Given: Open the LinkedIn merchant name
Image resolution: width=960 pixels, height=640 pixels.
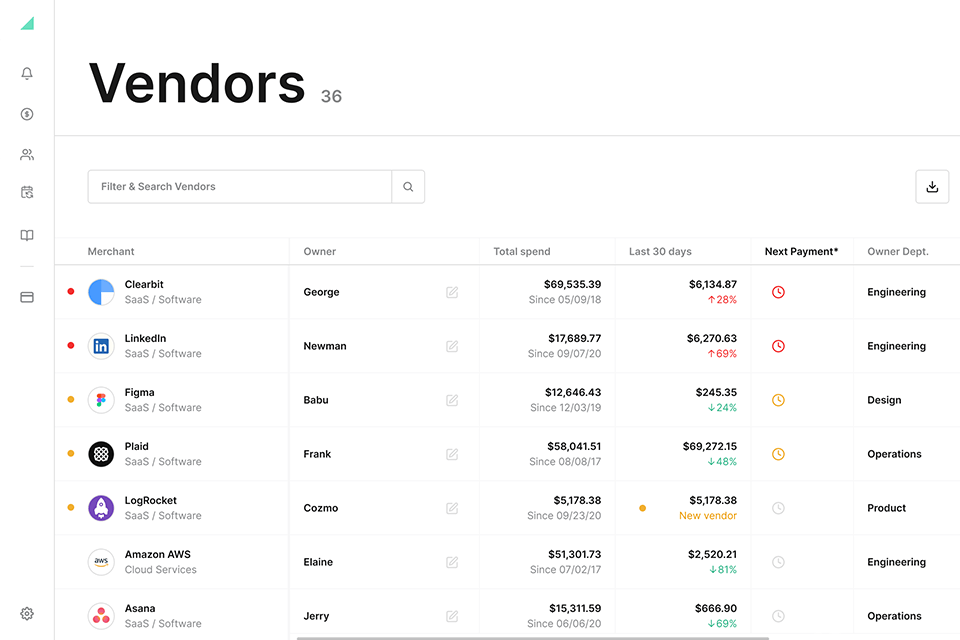Looking at the screenshot, I should click(x=145, y=338).
